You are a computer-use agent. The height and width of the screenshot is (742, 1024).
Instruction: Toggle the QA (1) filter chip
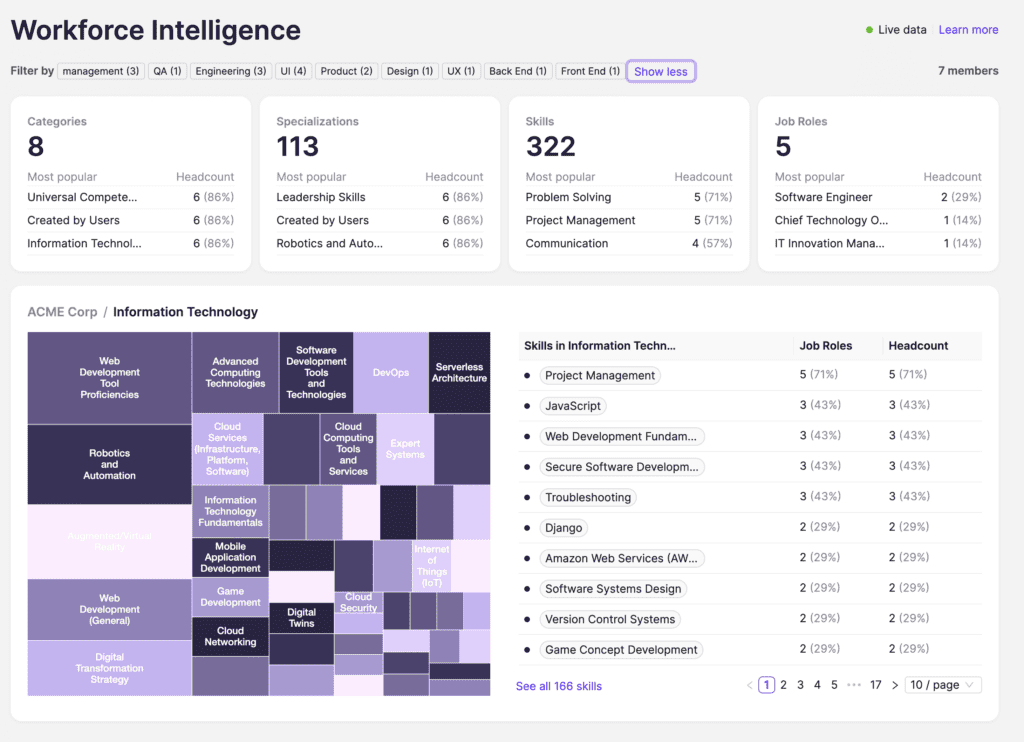tap(167, 70)
